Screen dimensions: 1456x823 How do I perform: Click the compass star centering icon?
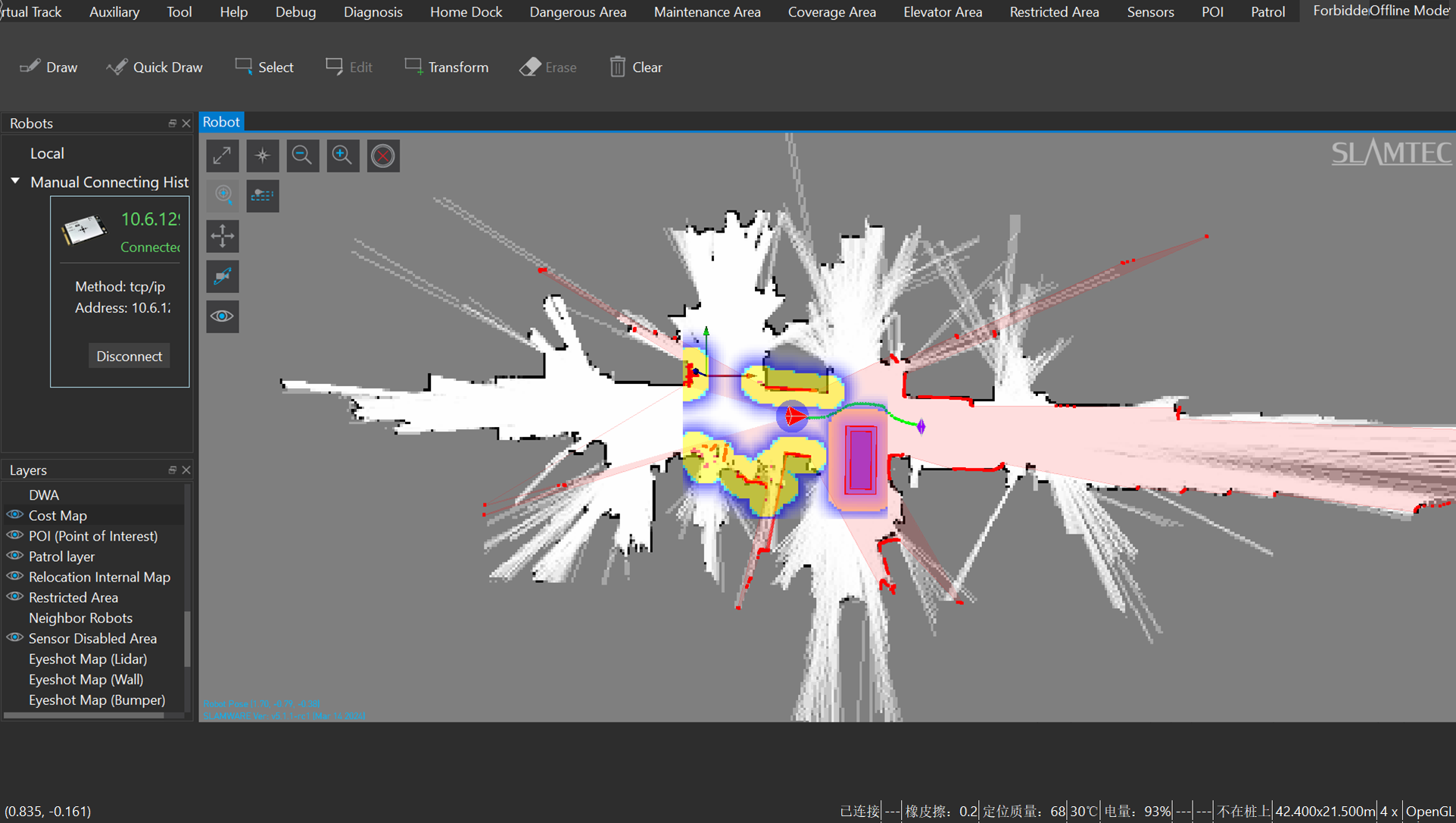click(x=263, y=155)
